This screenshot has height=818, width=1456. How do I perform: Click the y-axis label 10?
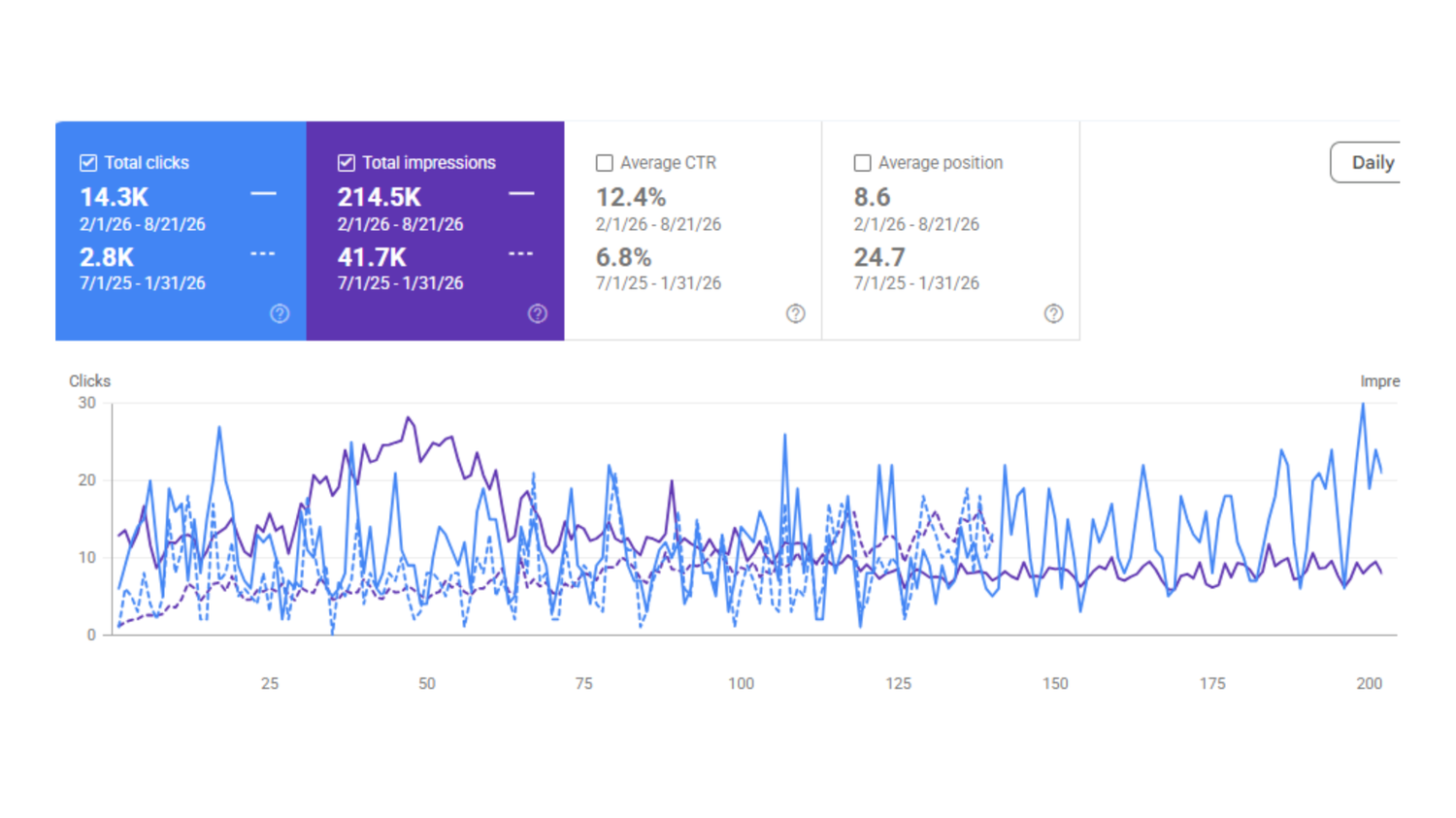point(87,558)
